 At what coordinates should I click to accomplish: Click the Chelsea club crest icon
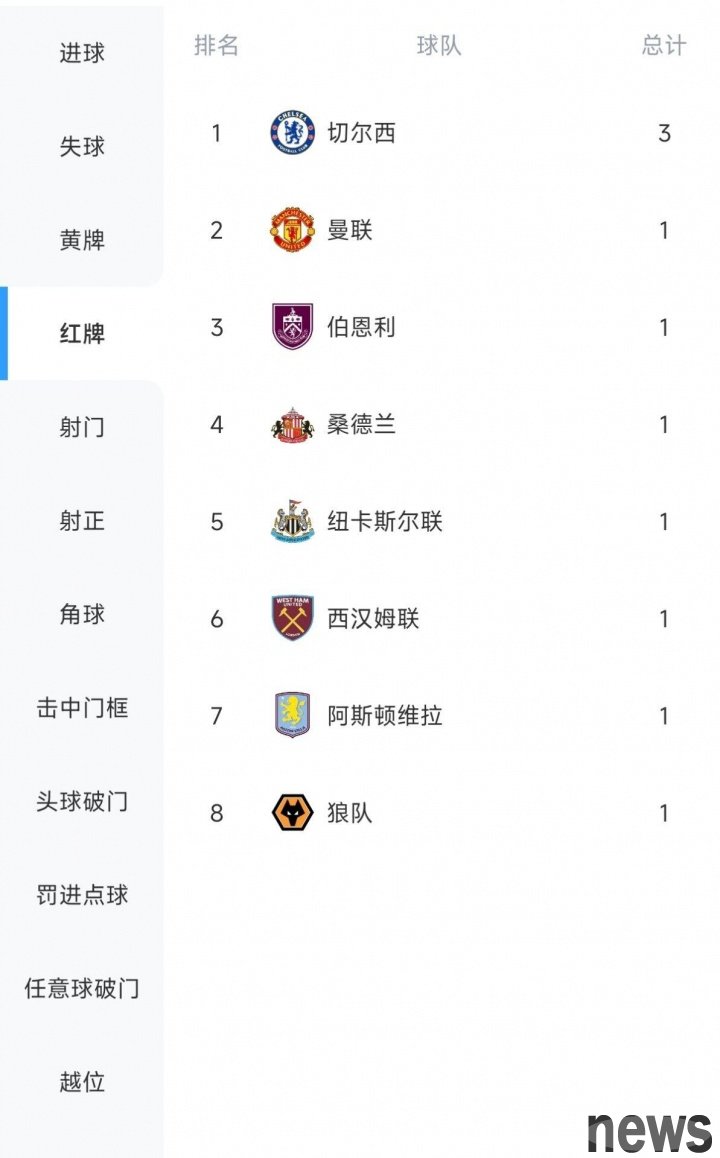292,133
